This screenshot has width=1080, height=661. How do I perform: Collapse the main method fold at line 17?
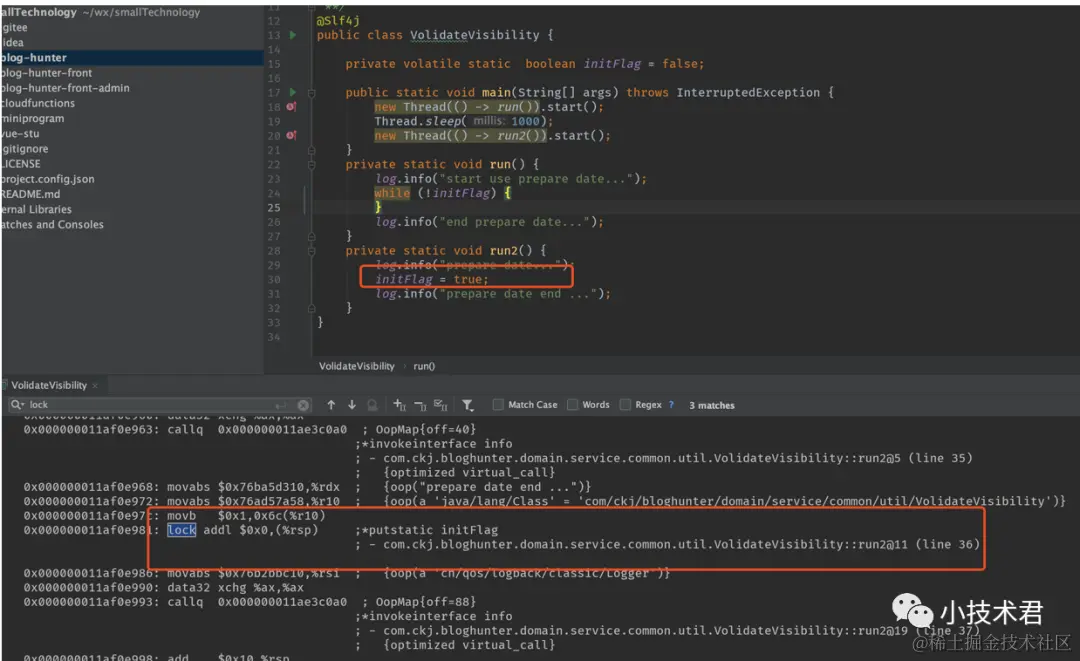[x=311, y=92]
